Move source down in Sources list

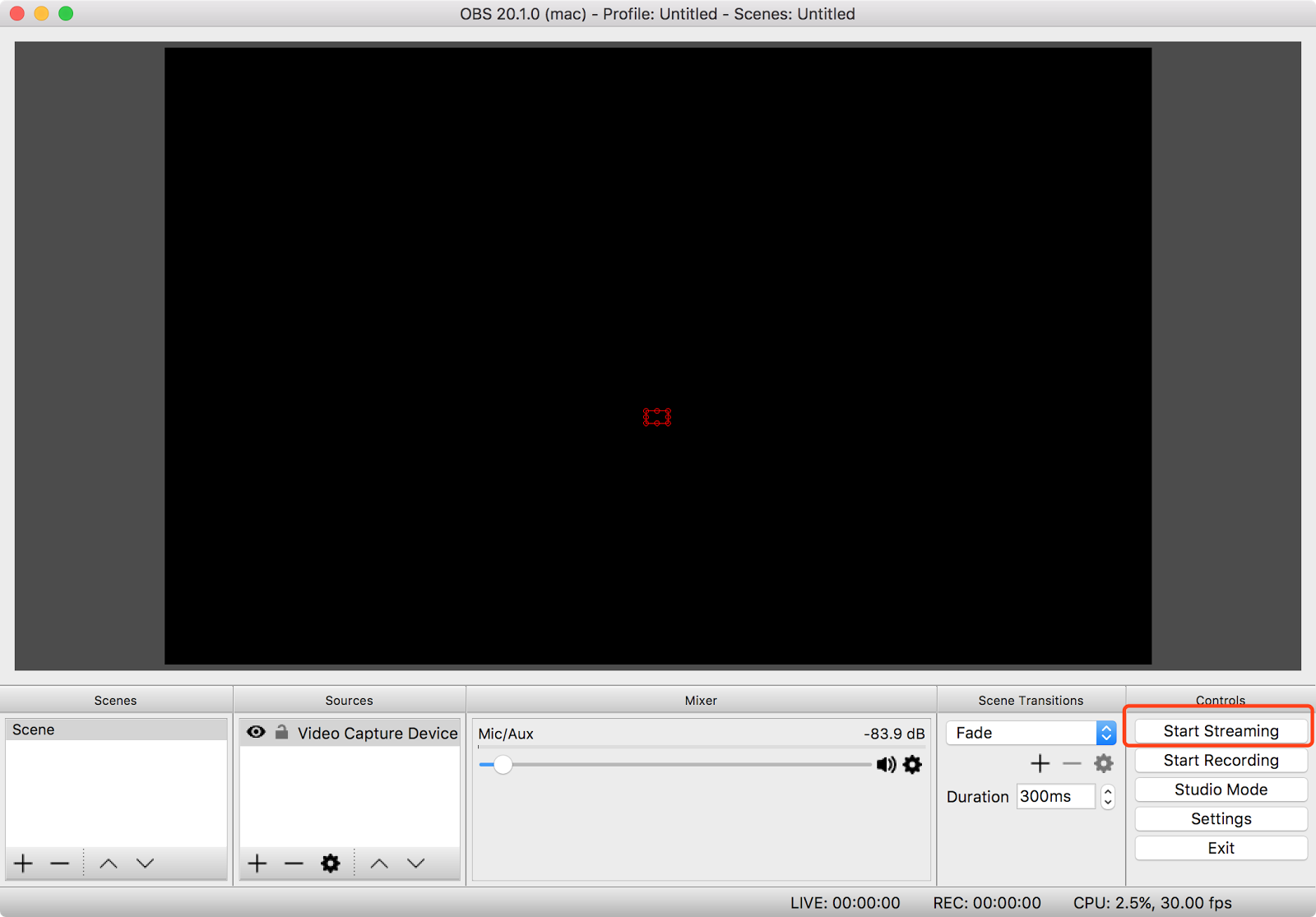(416, 863)
